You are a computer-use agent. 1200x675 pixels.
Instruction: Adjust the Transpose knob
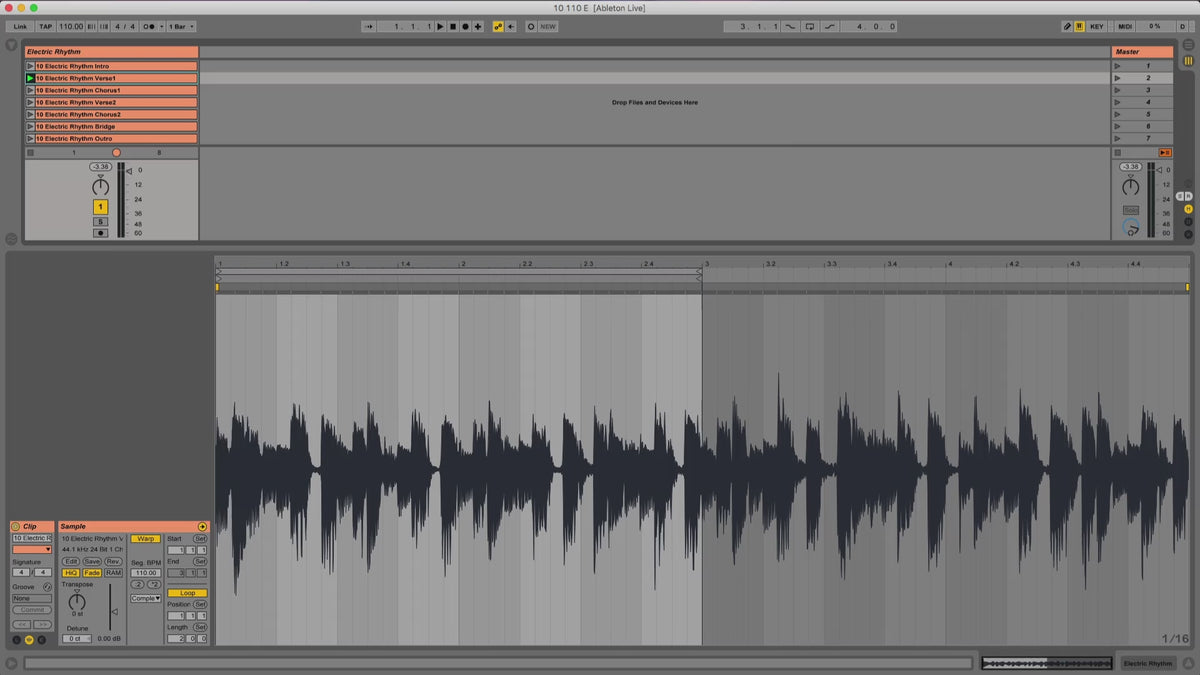pos(77,601)
